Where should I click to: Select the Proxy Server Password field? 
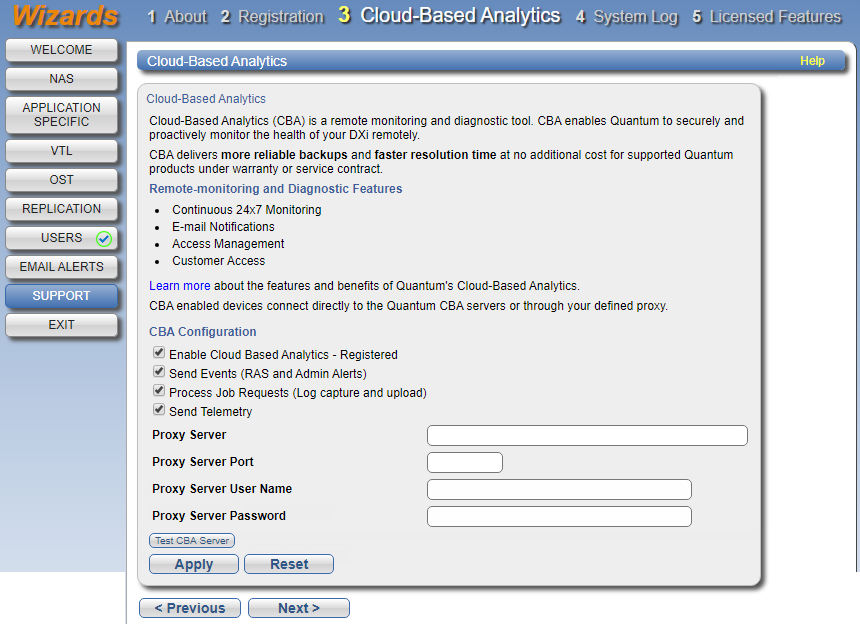coord(559,516)
